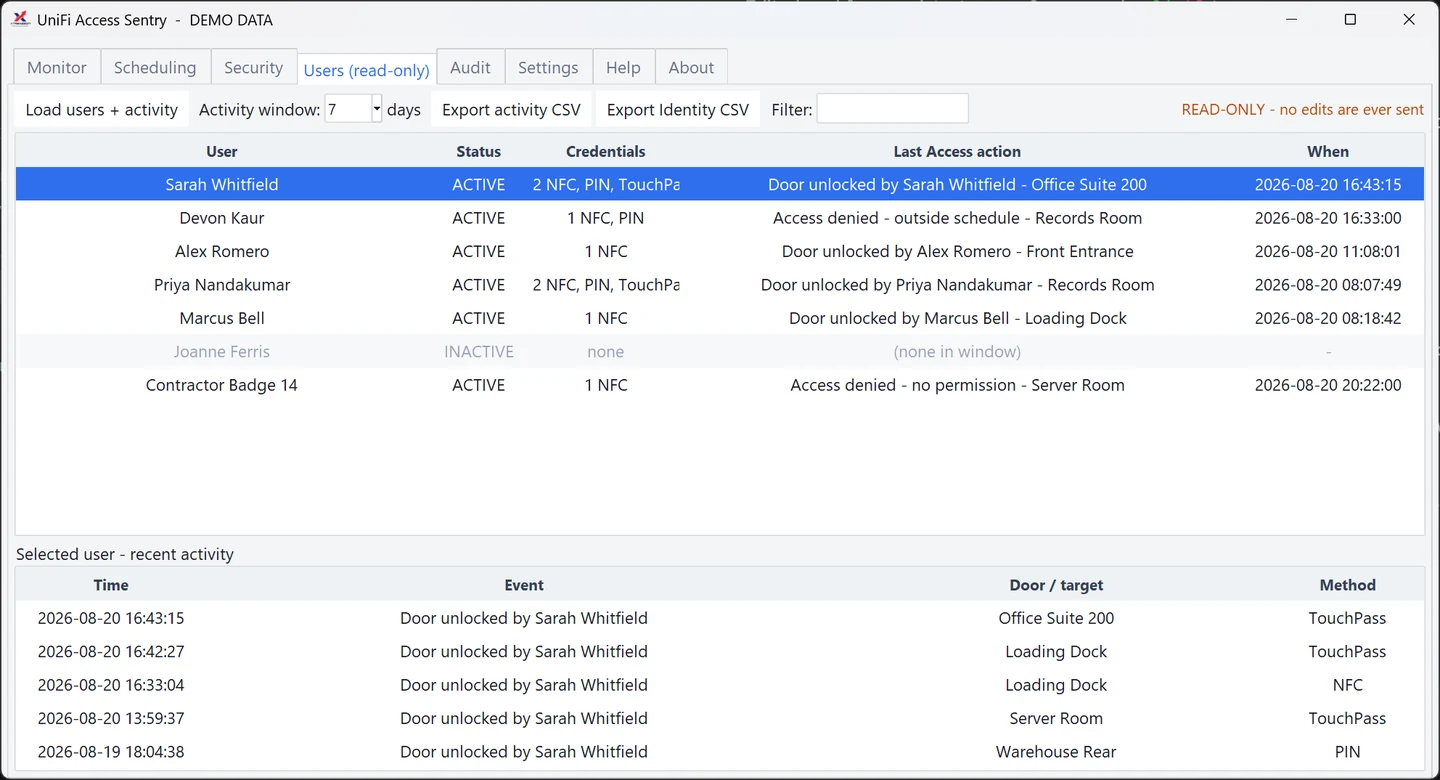Open the Settings tab
The width and height of the screenshot is (1440, 780).
point(548,68)
